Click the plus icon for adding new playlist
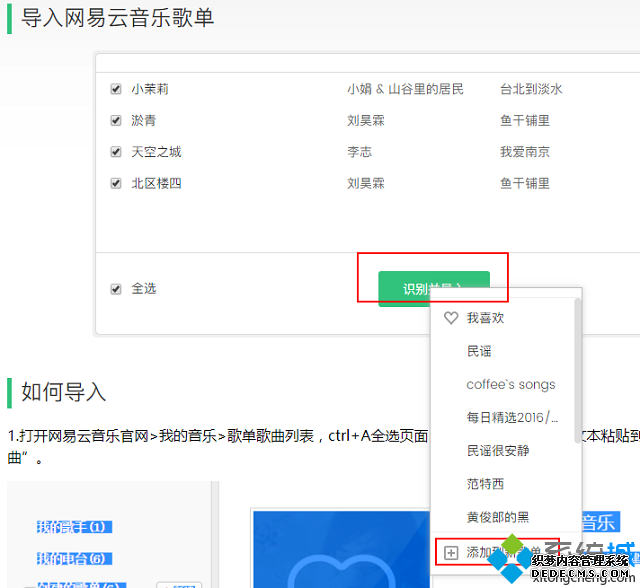This screenshot has height=588, width=640. (x=451, y=553)
